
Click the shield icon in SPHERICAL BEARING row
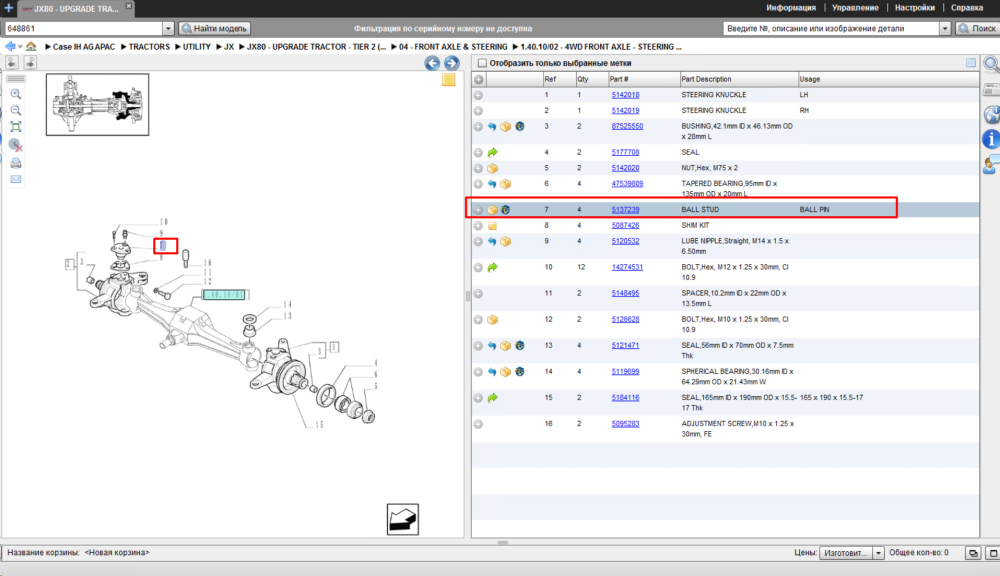click(x=520, y=371)
